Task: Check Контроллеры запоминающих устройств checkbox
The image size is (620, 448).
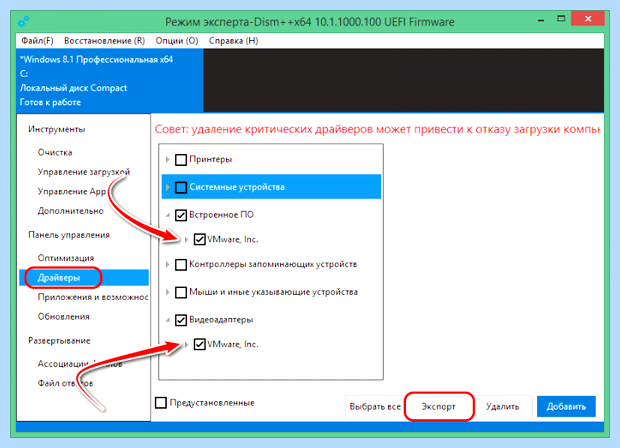Action: tap(181, 265)
